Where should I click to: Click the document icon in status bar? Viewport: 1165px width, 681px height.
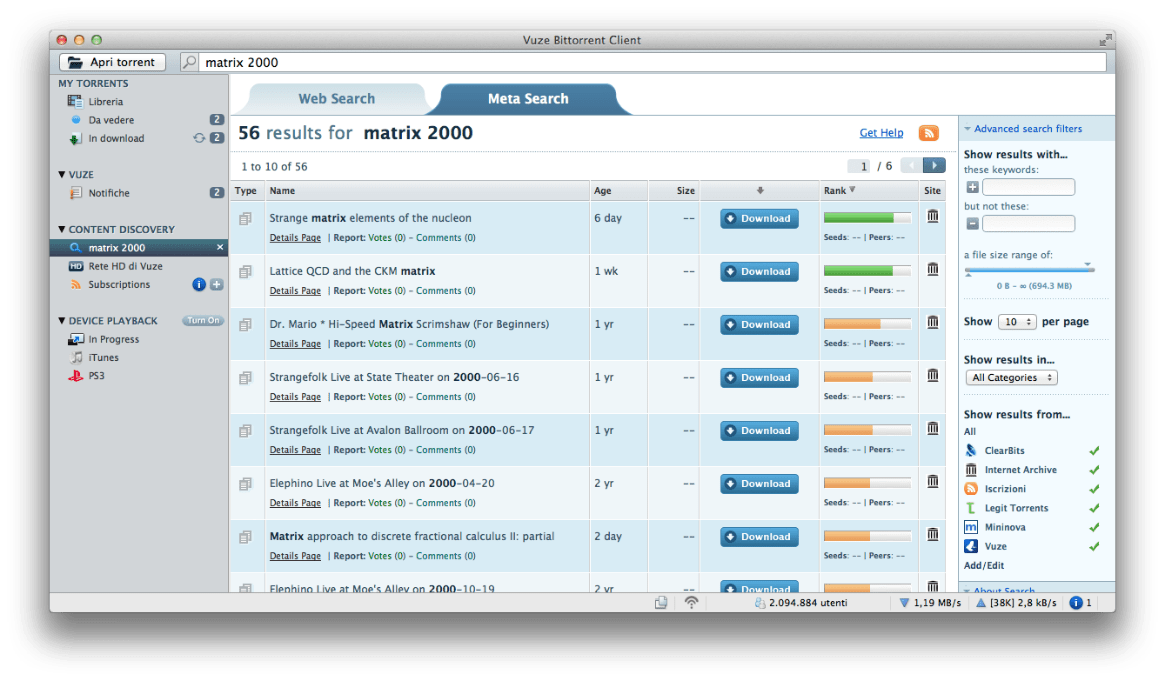[661, 602]
